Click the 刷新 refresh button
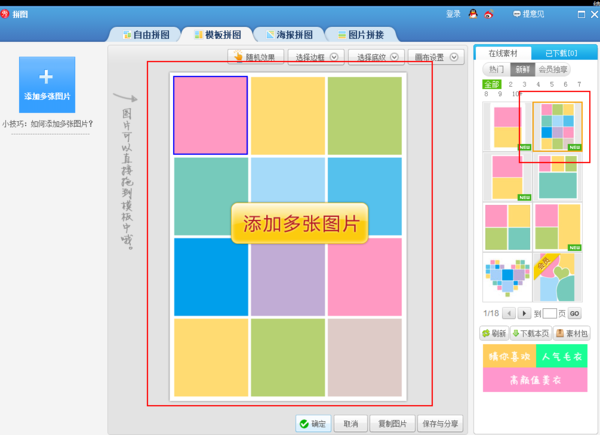The width and height of the screenshot is (600, 435). coord(494,333)
